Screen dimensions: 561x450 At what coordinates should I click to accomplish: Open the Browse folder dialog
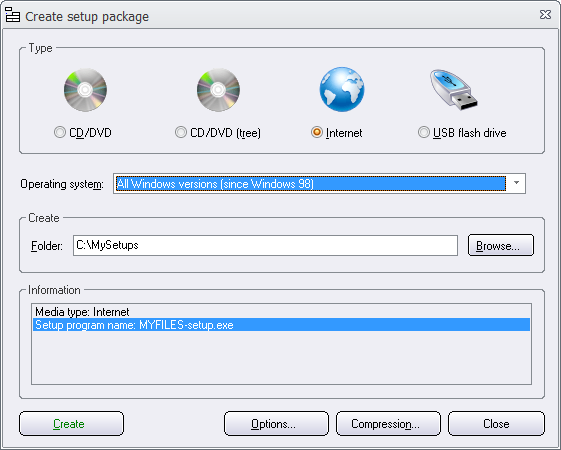coord(501,245)
